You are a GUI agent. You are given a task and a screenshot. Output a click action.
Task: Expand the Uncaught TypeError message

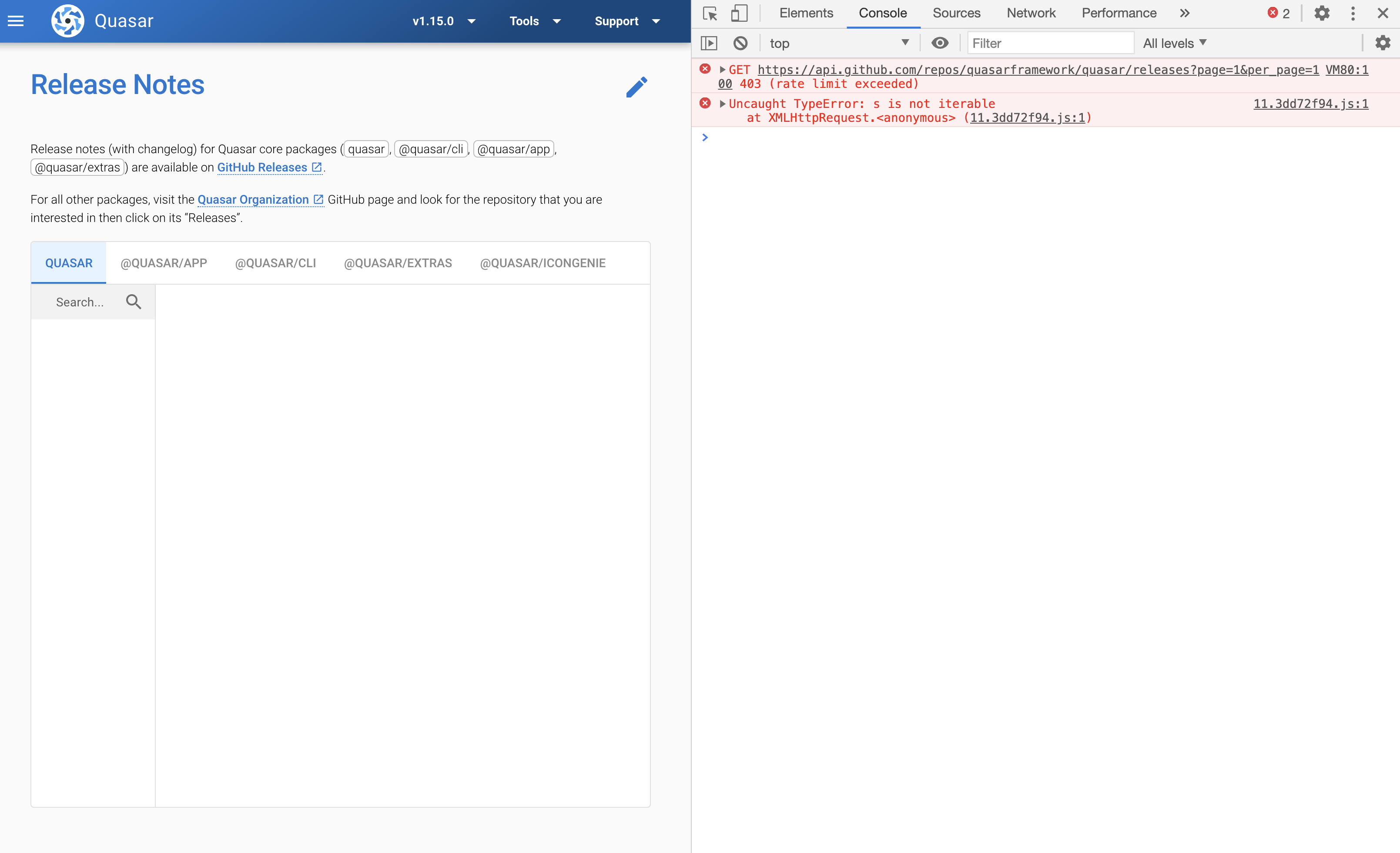coord(722,104)
